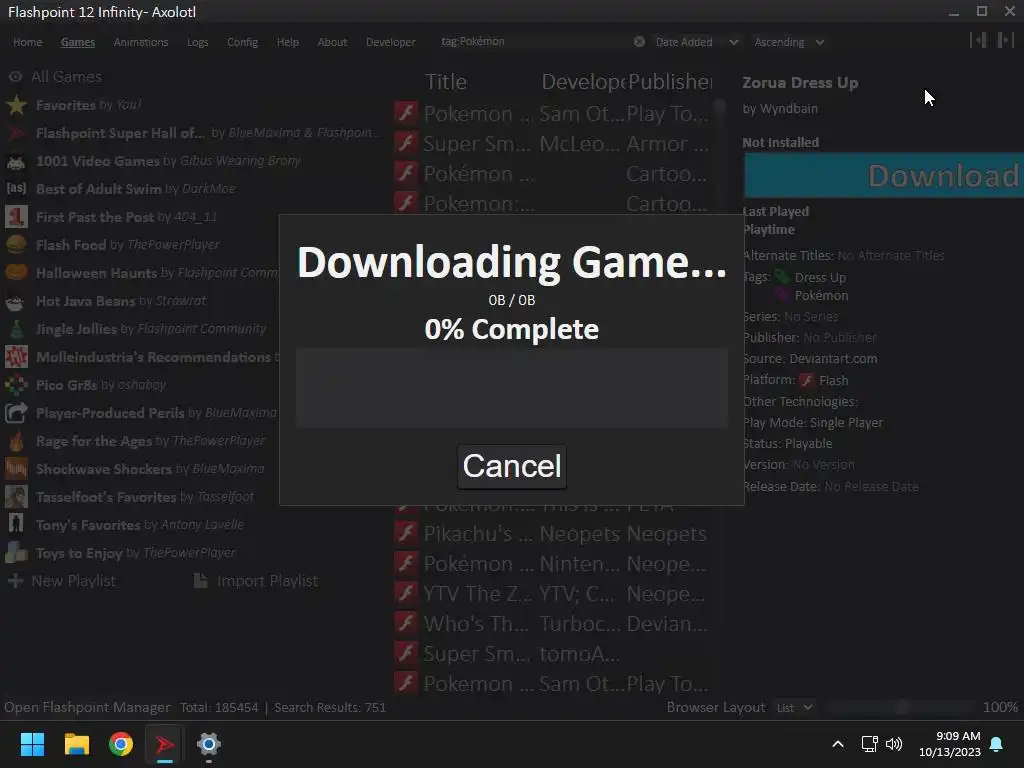Open the Date Added sort dropdown
Screen dimensions: 1024x768
[697, 42]
